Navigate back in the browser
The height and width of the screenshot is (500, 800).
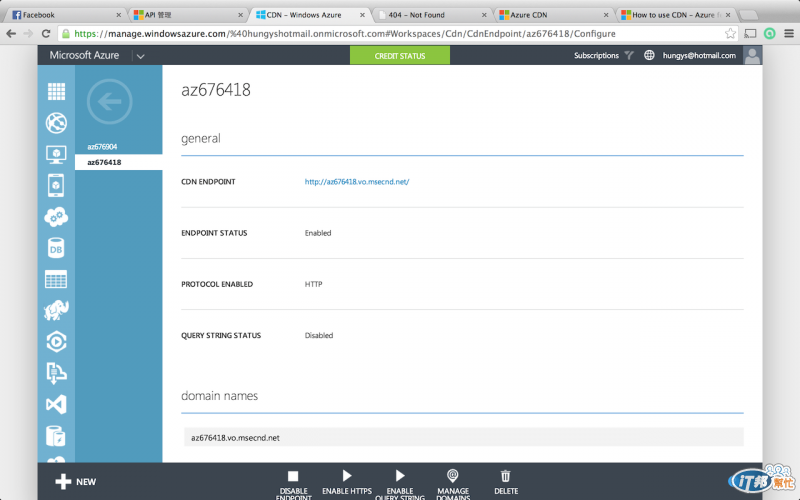coord(11,34)
